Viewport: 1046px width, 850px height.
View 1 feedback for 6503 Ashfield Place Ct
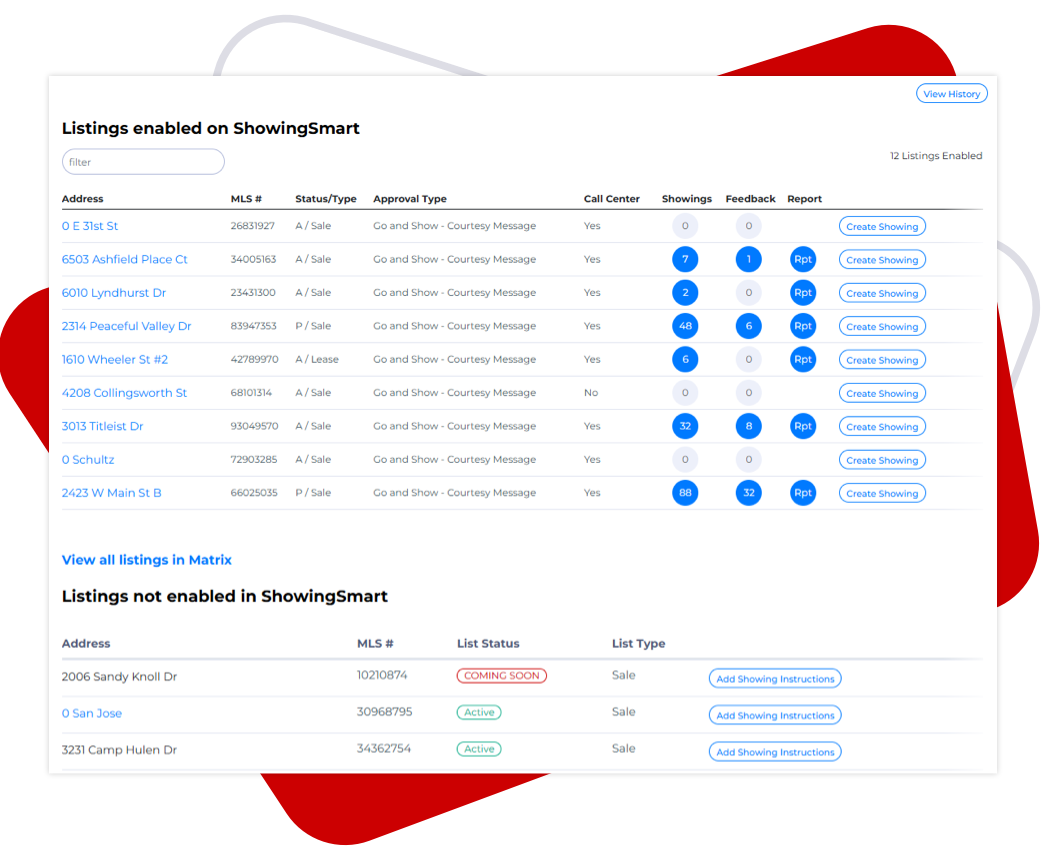pos(748,260)
